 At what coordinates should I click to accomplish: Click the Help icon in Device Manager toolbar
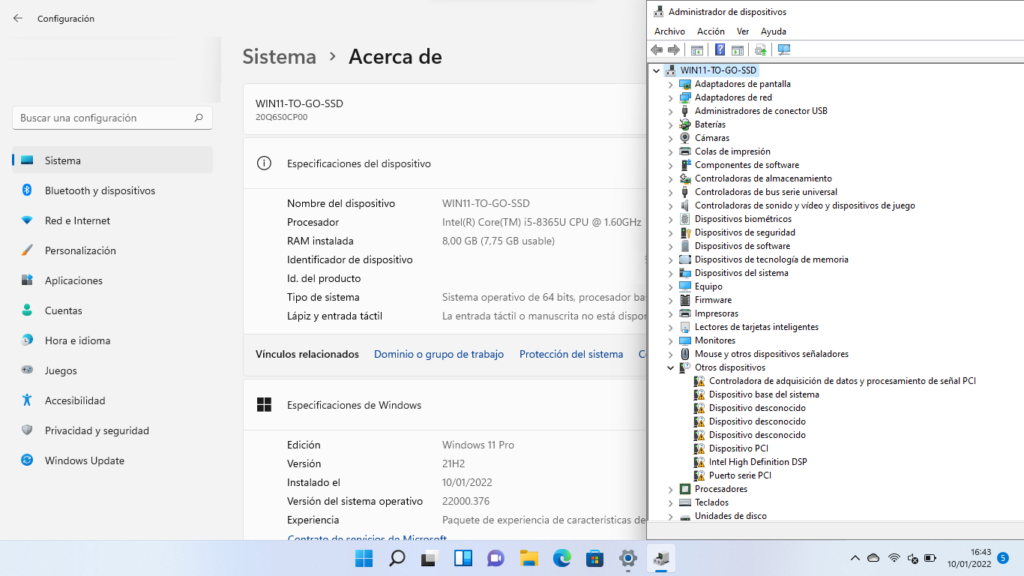coord(719,48)
